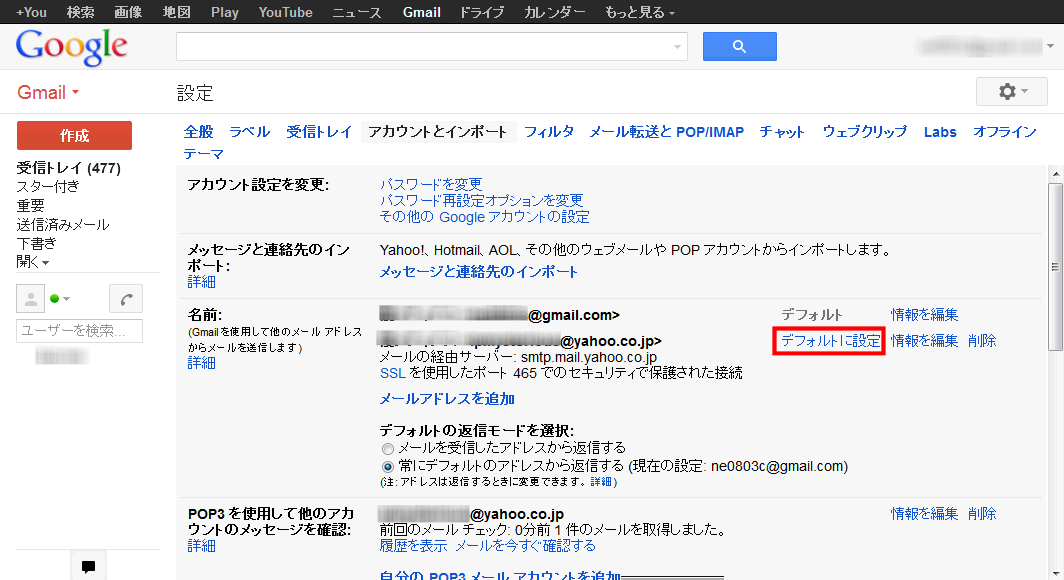This screenshot has width=1064, height=580.
Task: Open the もっと見る menu in top bar
Action: (x=640, y=12)
